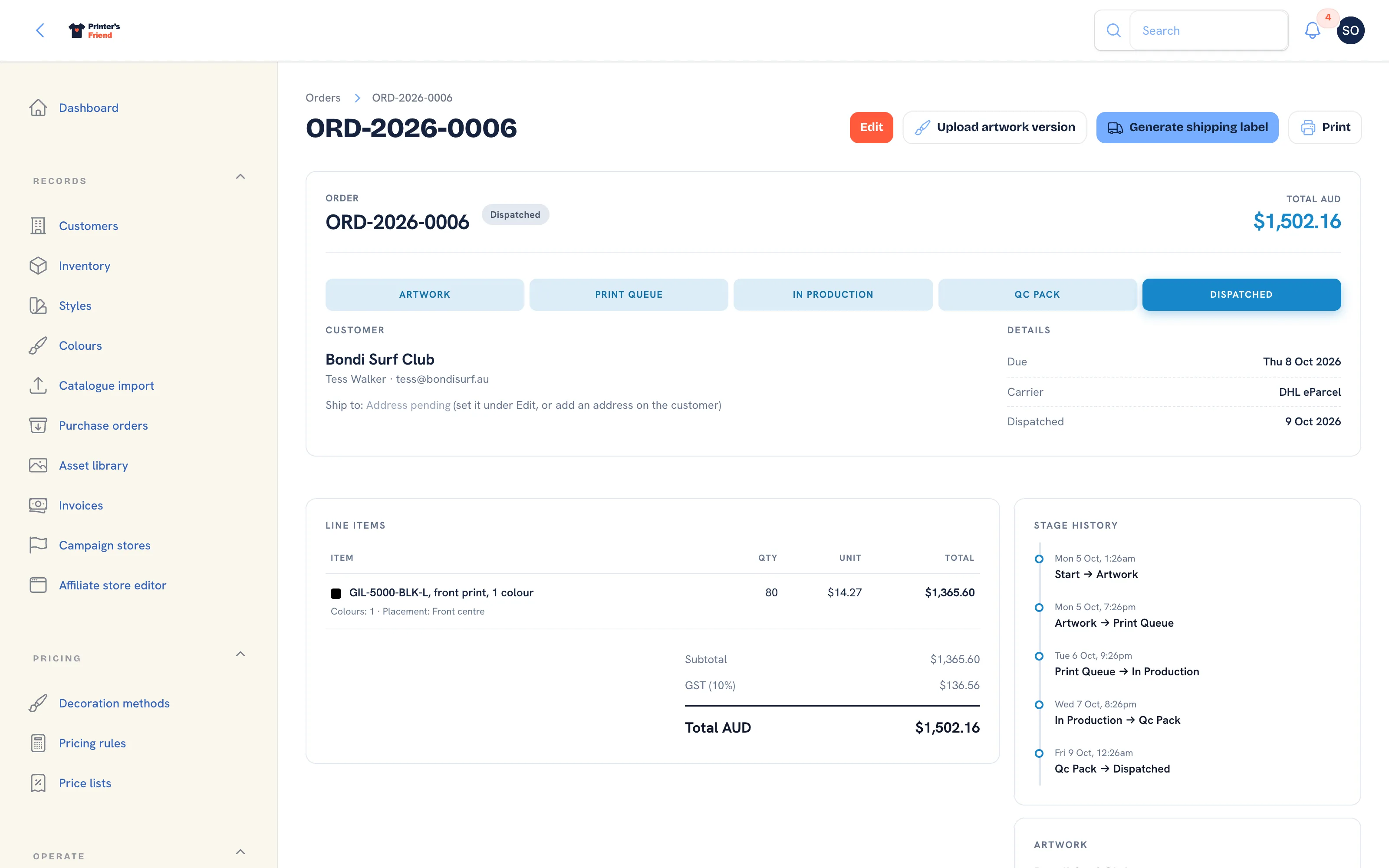Viewport: 1389px width, 868px height.
Task: Open the SO user avatar menu
Action: (1350, 30)
